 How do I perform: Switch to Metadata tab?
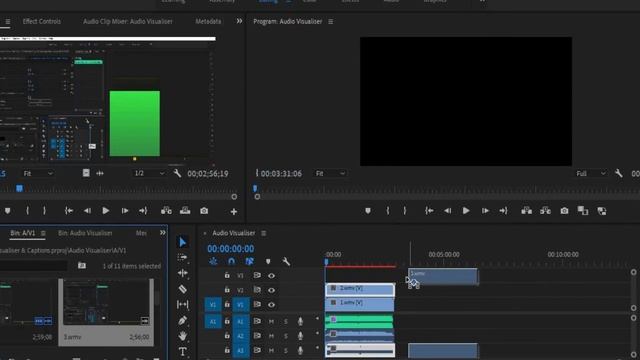pyautogui.click(x=208, y=21)
